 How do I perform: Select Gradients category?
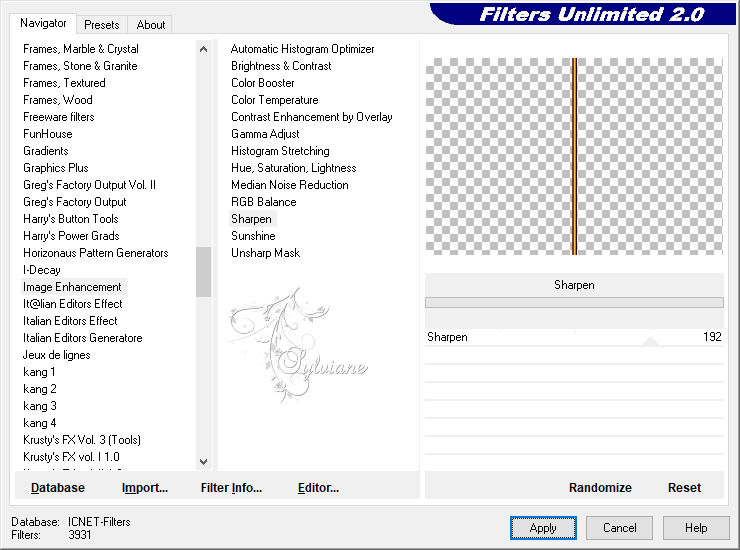46,151
